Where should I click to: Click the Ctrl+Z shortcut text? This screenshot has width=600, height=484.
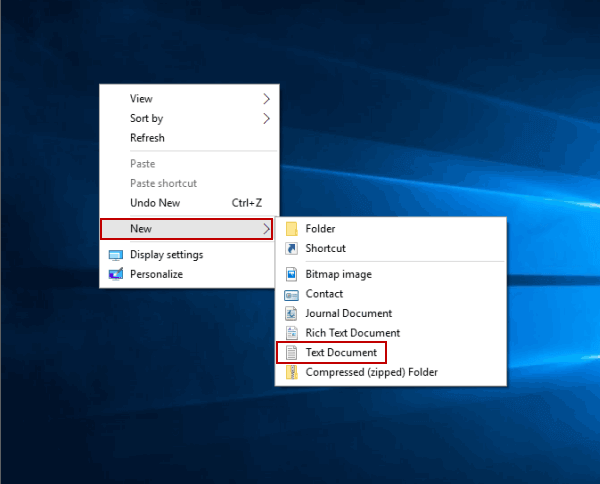(x=247, y=203)
